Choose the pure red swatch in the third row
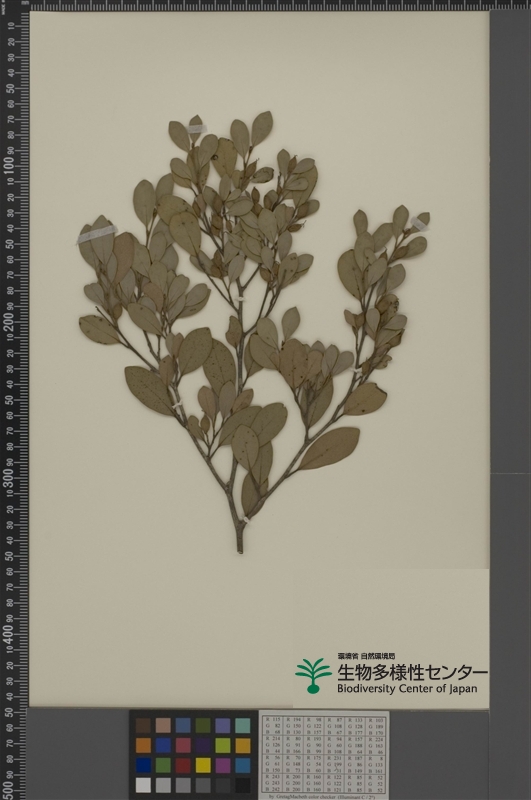This screenshot has width=531, height=800. point(183,765)
